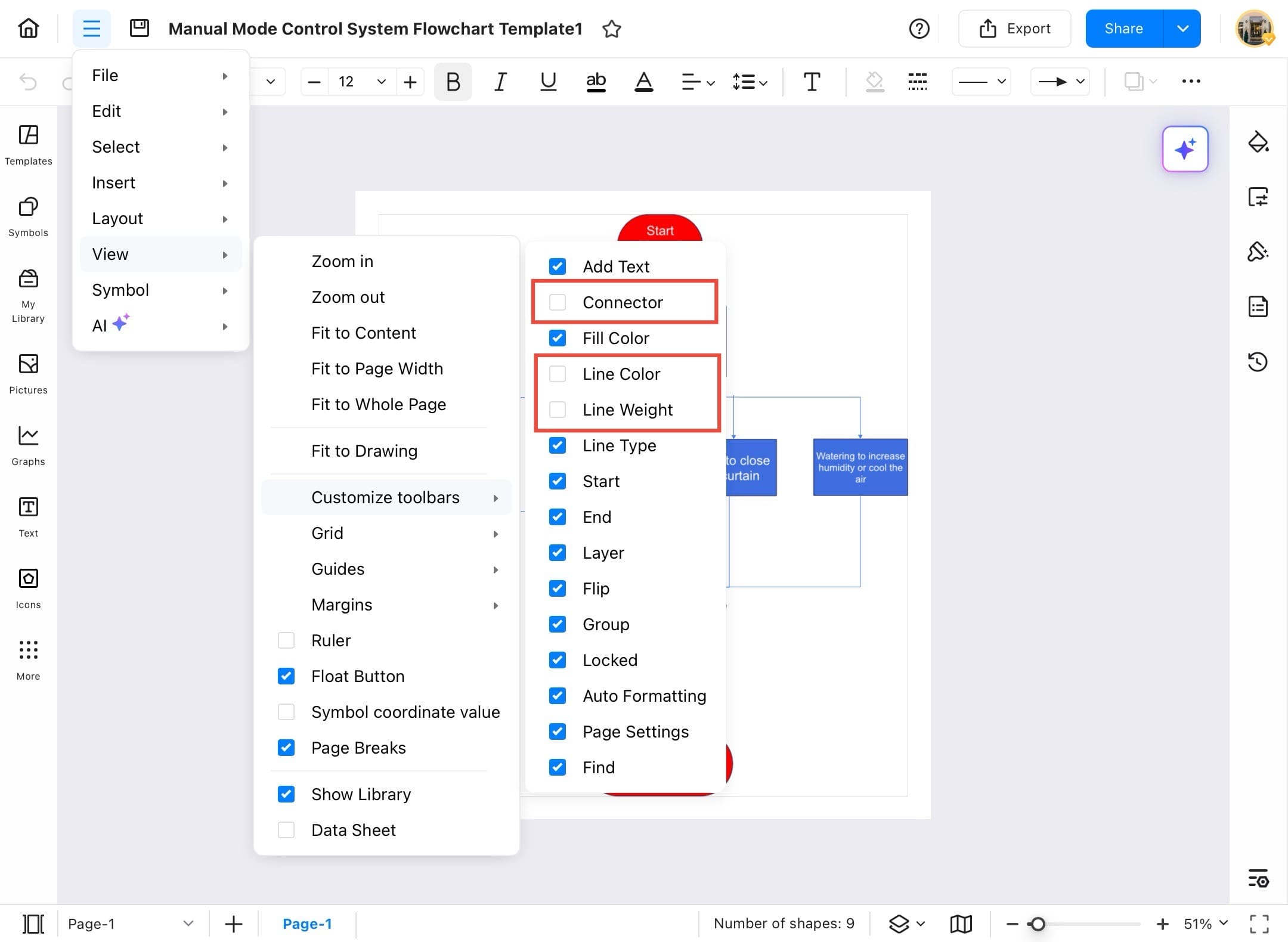Star the Manual Mode Control System document
The height and width of the screenshot is (942, 1288).
tap(612, 28)
